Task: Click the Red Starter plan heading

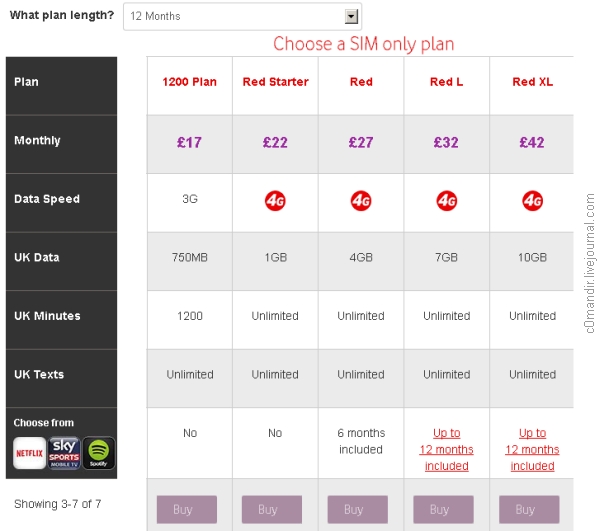Action: (276, 82)
